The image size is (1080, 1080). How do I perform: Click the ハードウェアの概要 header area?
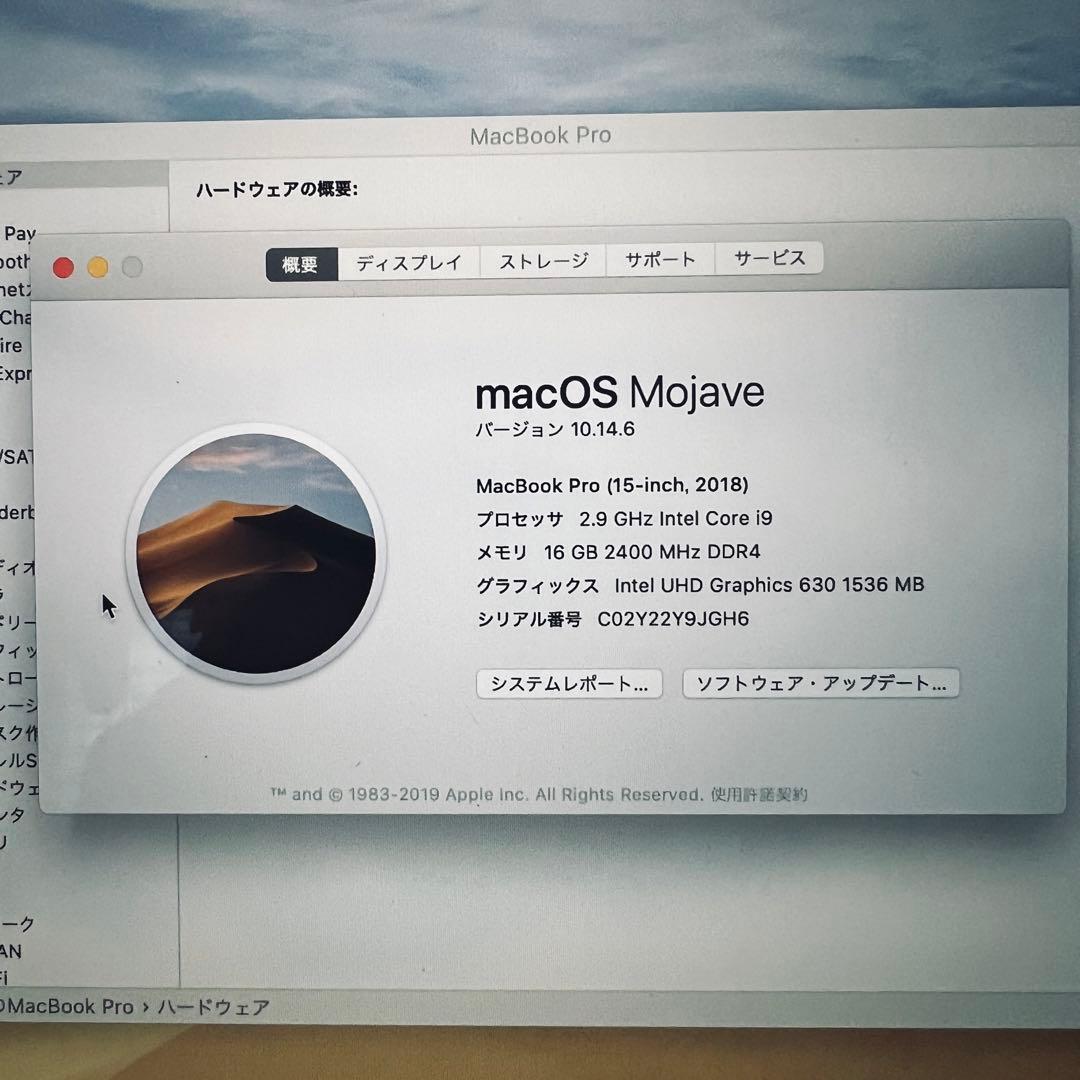[x=273, y=188]
